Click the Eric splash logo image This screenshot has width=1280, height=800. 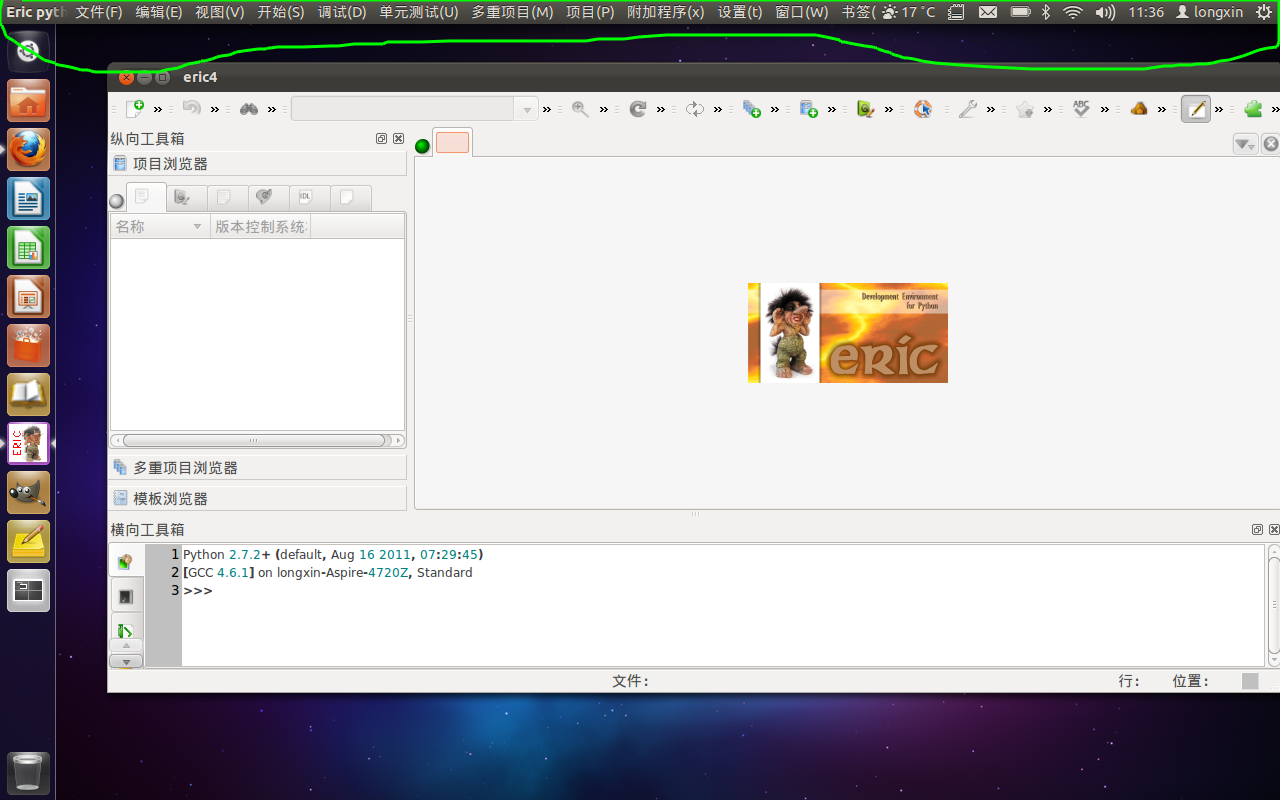(x=848, y=333)
